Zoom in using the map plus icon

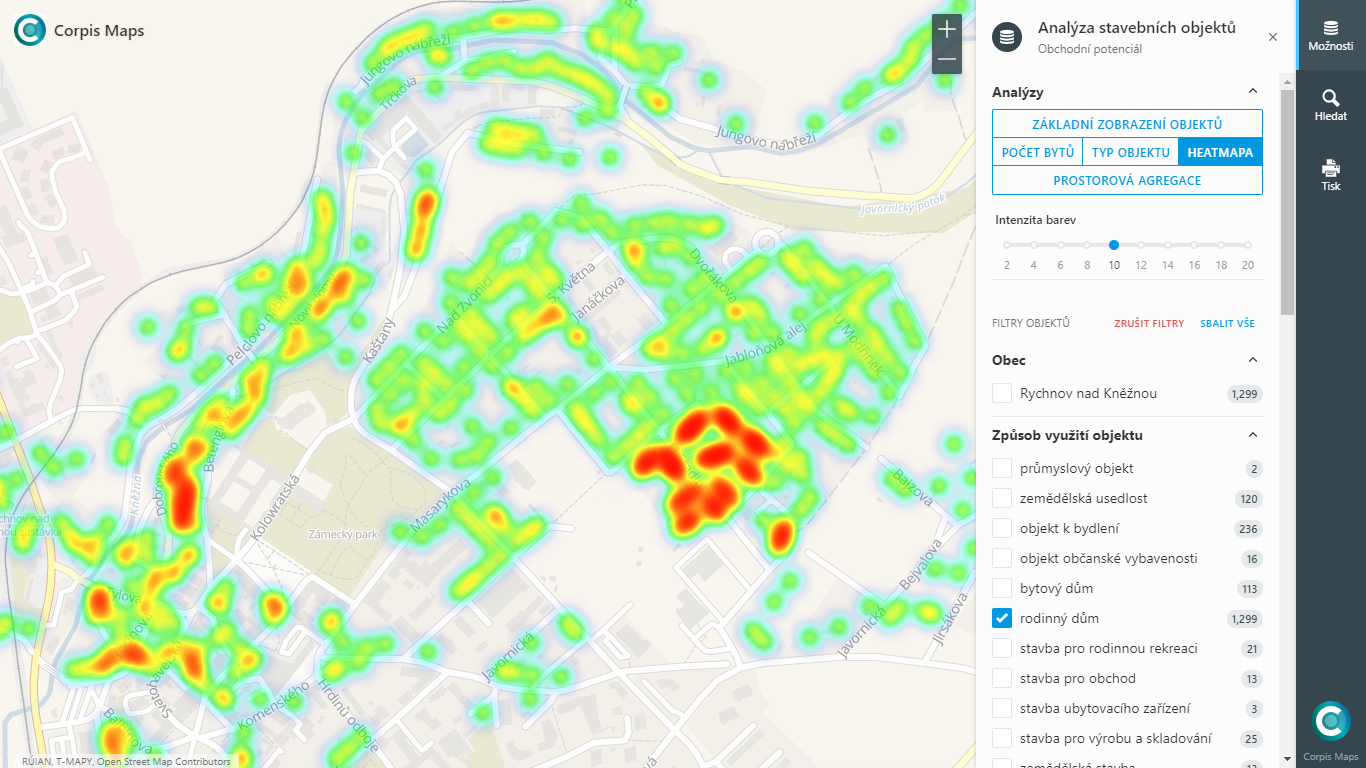tap(945, 30)
